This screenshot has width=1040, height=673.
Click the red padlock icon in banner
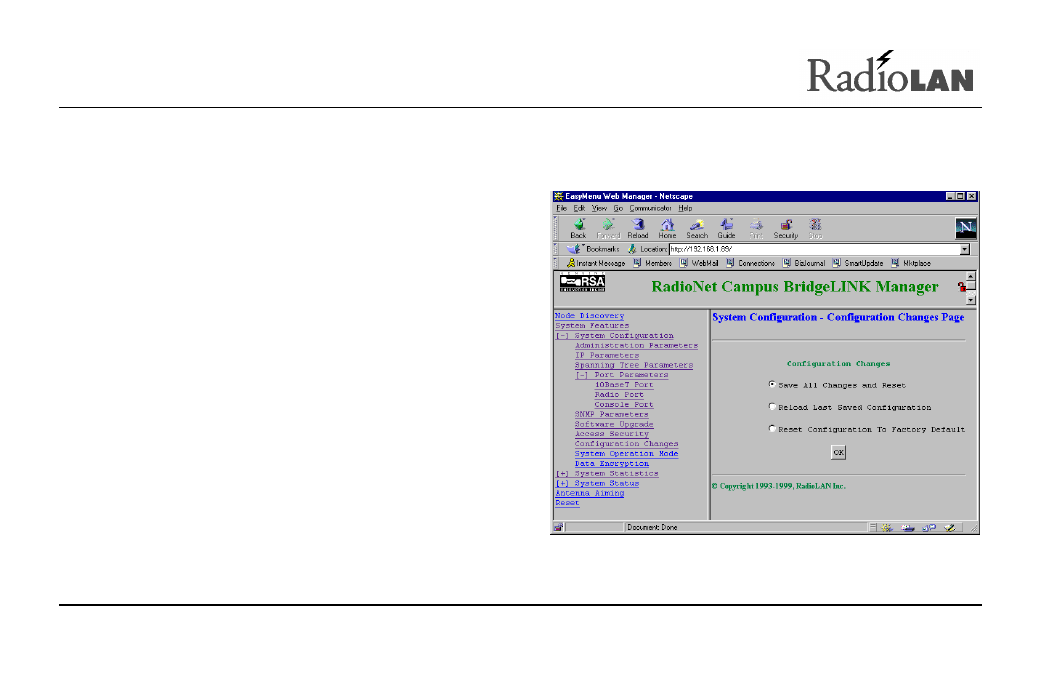(961, 286)
